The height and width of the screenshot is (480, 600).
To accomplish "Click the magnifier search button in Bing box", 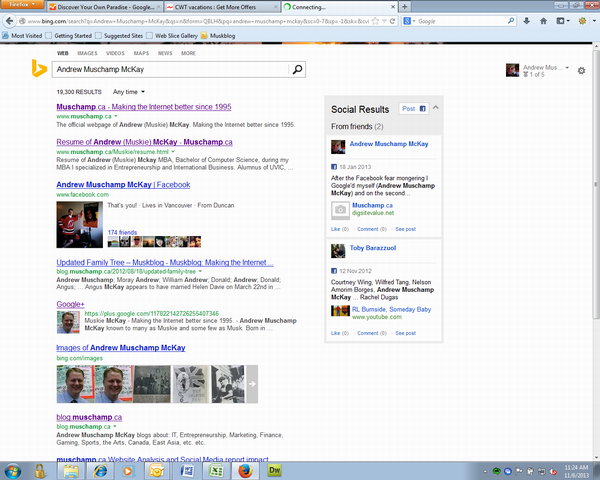I will click(x=297, y=69).
